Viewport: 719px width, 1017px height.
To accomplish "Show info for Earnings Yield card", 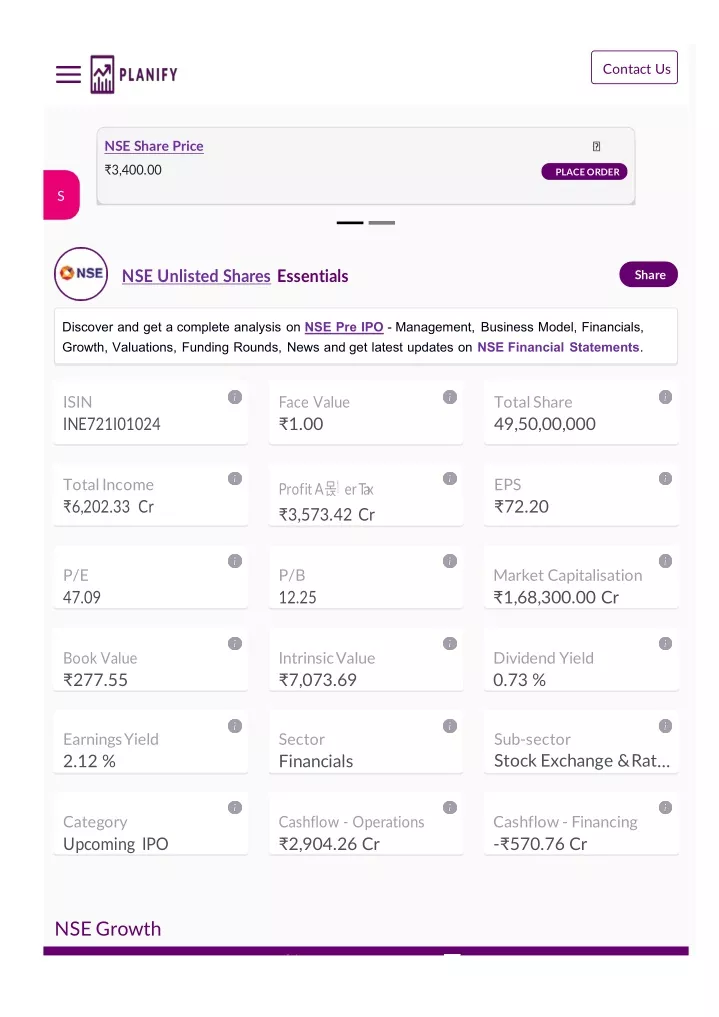I will click(x=235, y=726).
